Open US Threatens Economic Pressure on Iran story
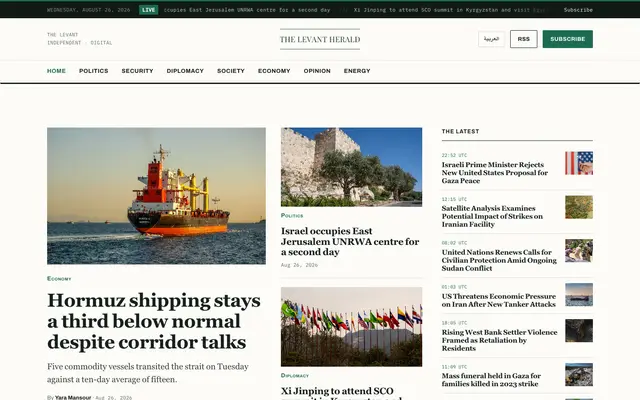The image size is (640, 400). (499, 300)
